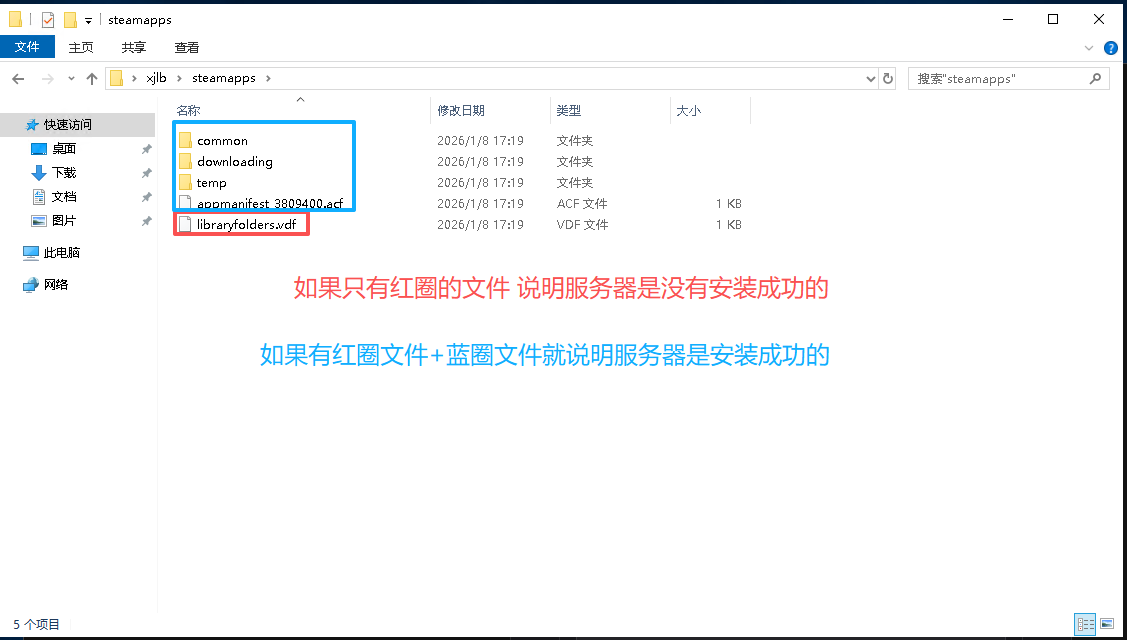Click the search magnifier icon

(1096, 78)
